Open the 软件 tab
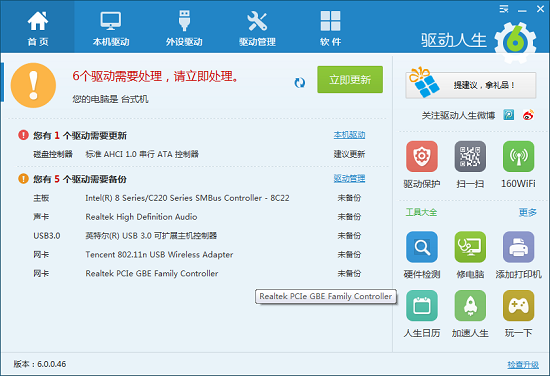 [x=330, y=28]
